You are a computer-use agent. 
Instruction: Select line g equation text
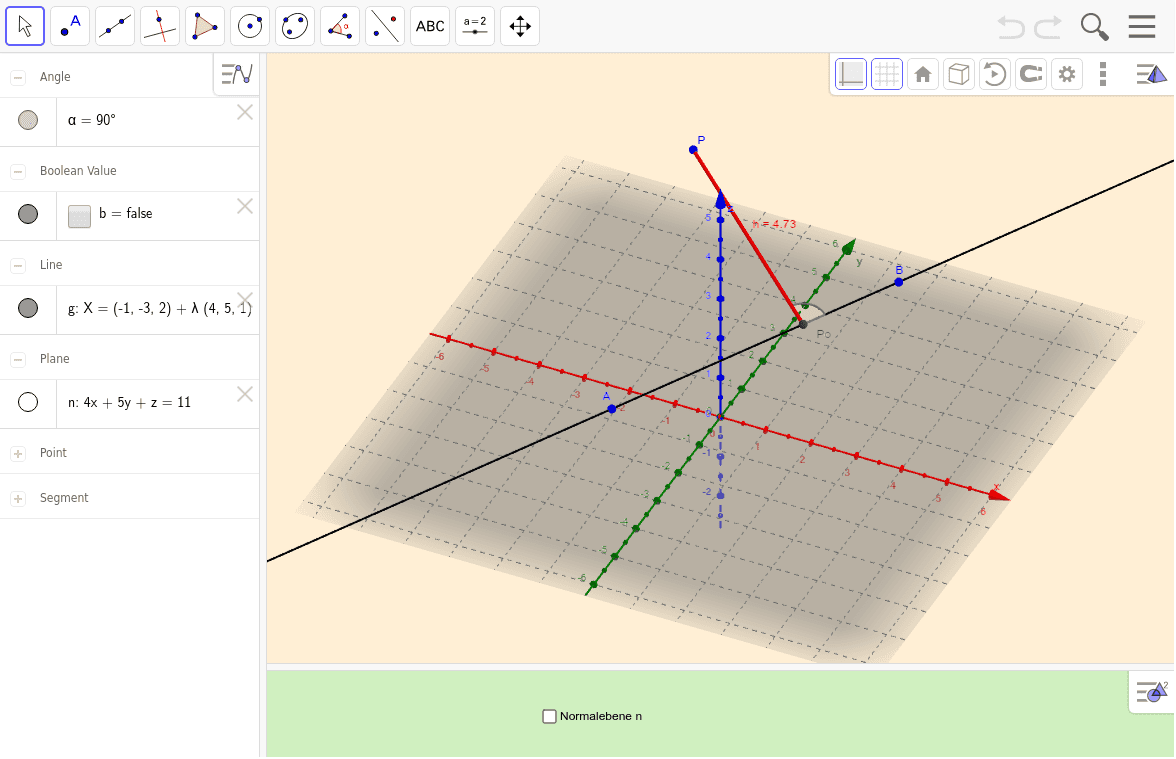pyautogui.click(x=160, y=308)
